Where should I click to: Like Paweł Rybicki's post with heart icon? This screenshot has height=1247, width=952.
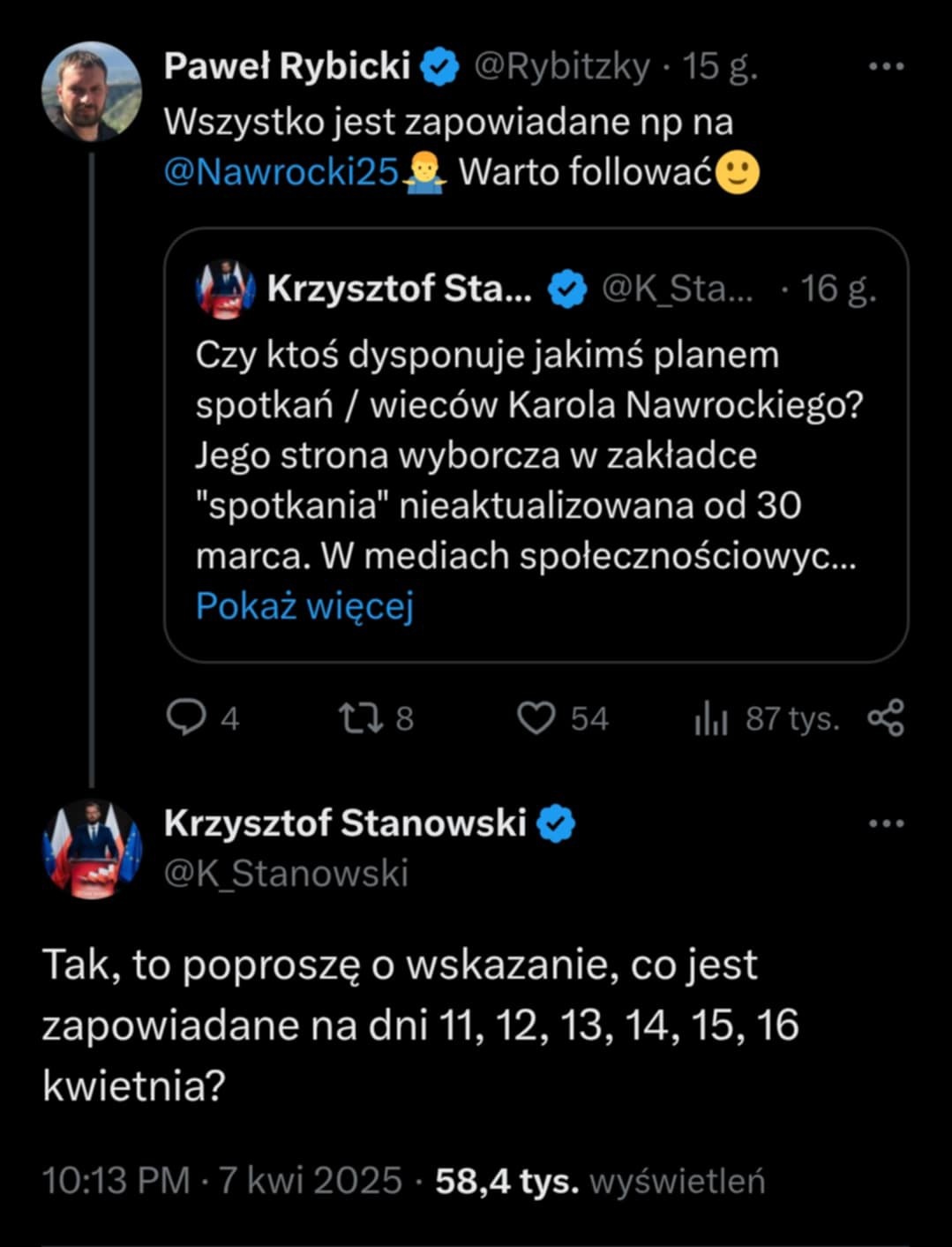coord(536,718)
